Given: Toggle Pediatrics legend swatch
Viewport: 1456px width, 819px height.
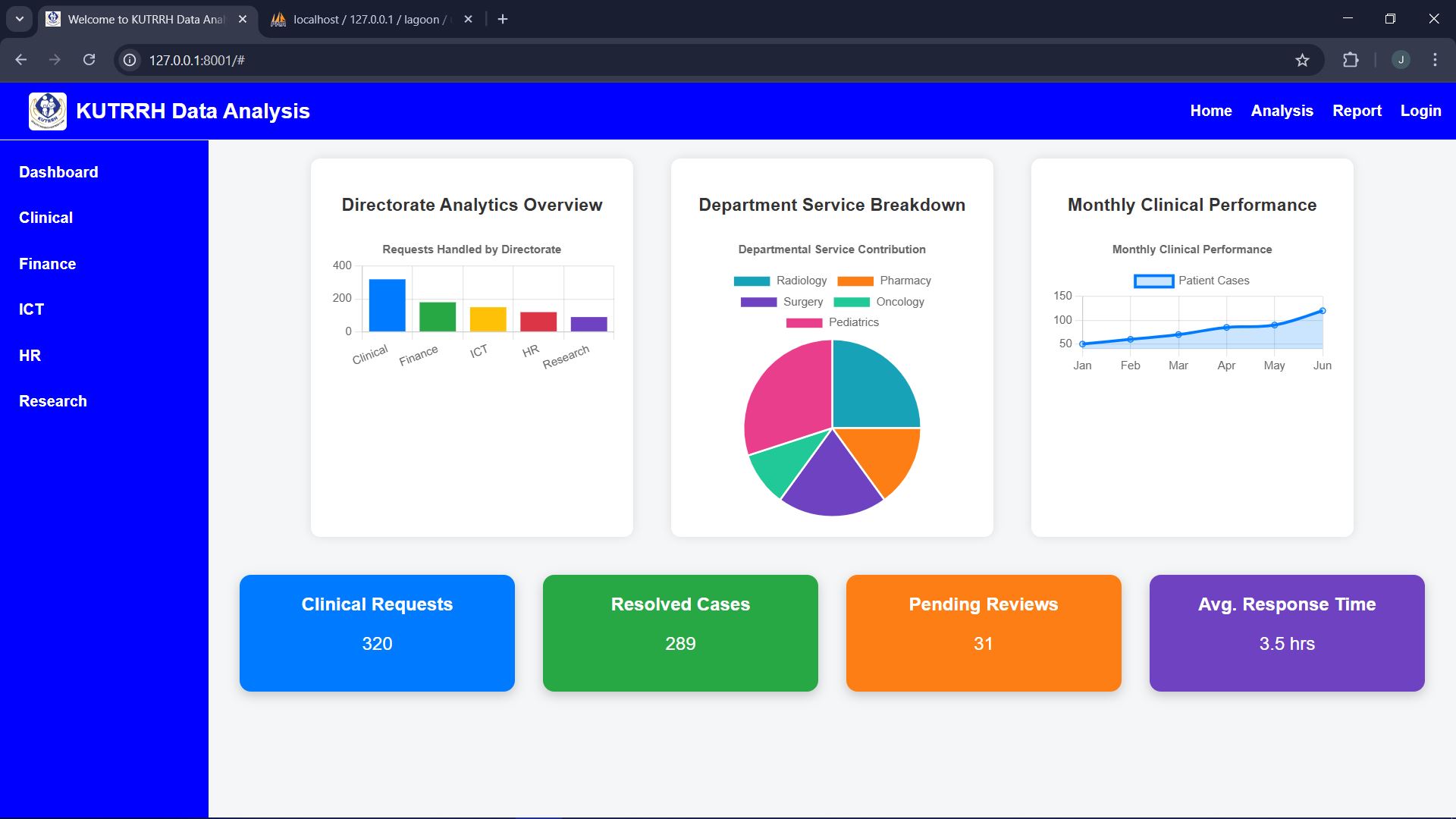Looking at the screenshot, I should click(804, 322).
